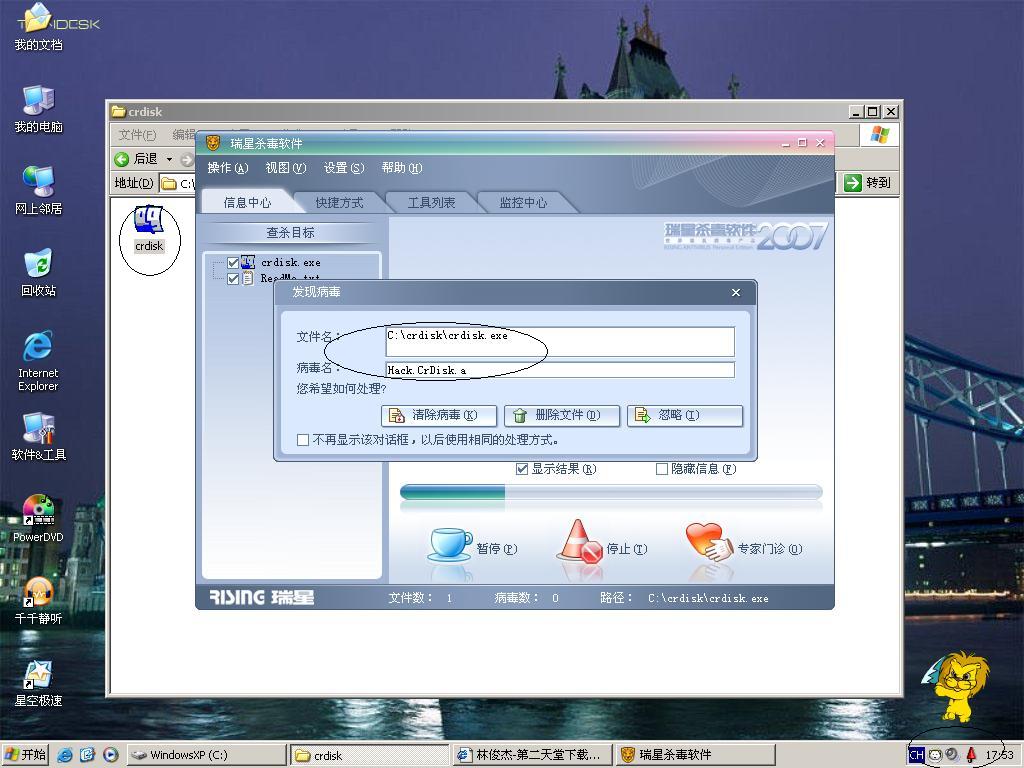Click 转到 button in crdisk window
1024x768 pixels.
[867, 182]
